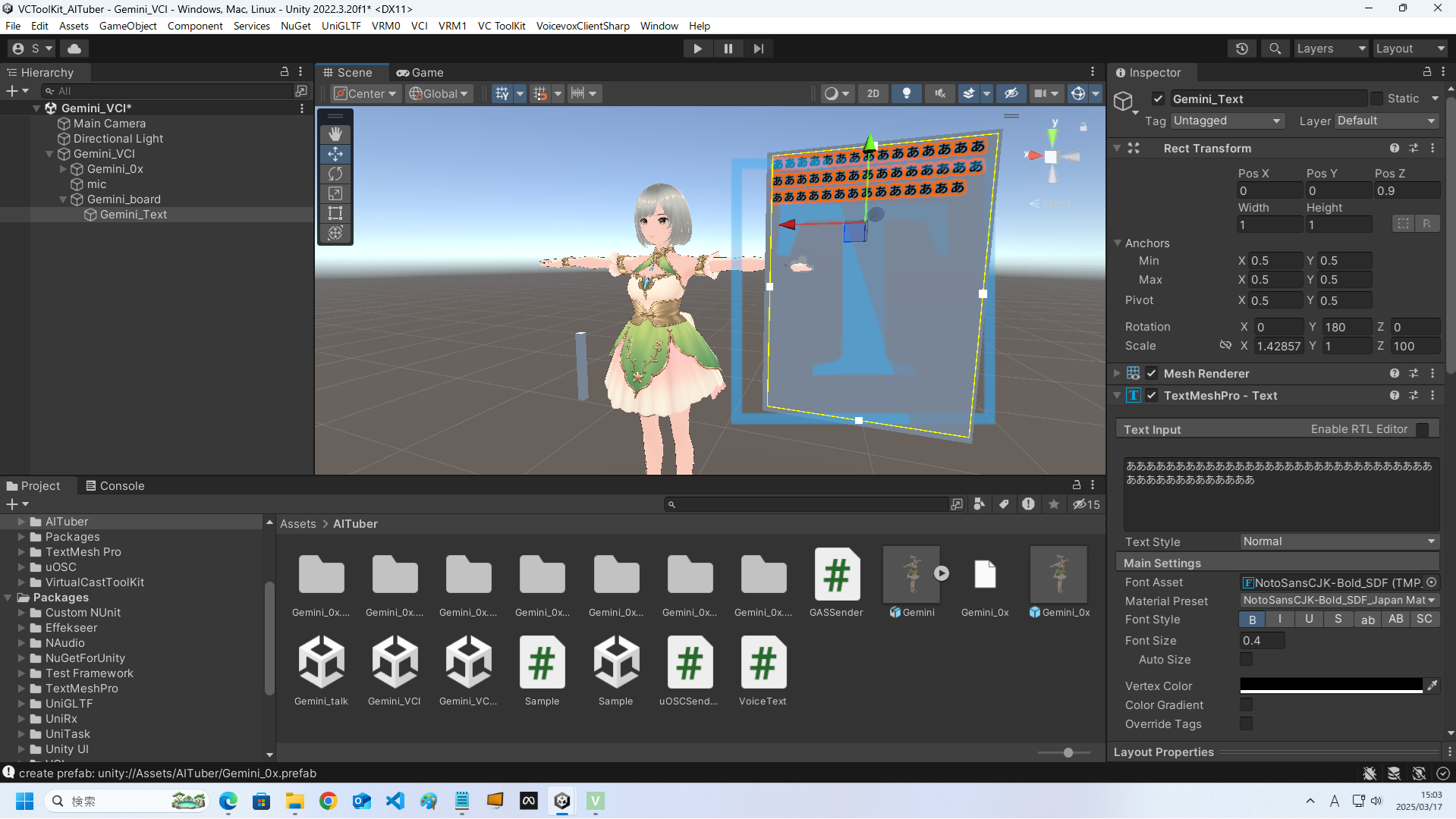Open the Component menu
The image size is (1456, 819).
pos(195,26)
